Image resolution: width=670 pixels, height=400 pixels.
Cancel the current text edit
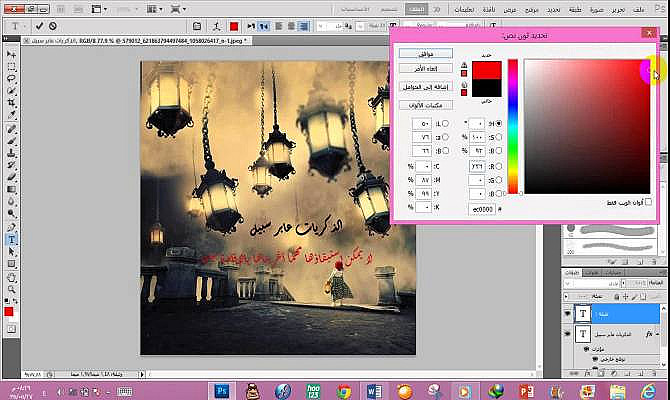(53, 26)
